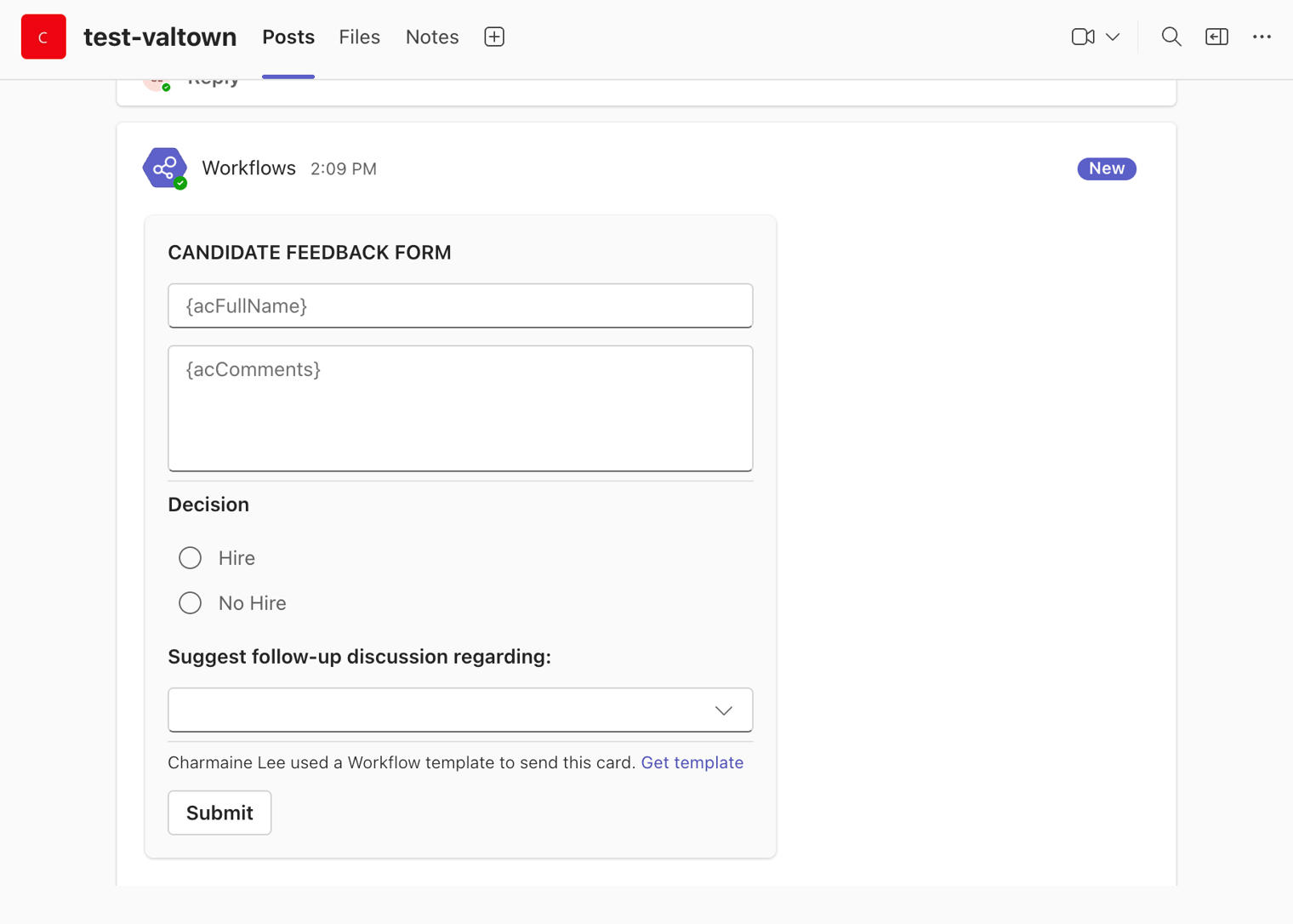Add a new tab with plus icon

point(494,37)
